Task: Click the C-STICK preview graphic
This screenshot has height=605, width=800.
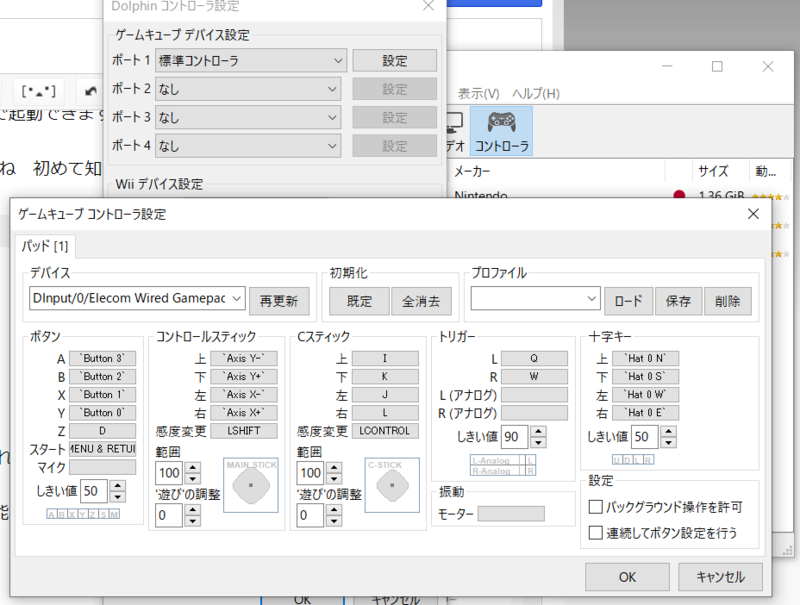Action: coord(391,485)
